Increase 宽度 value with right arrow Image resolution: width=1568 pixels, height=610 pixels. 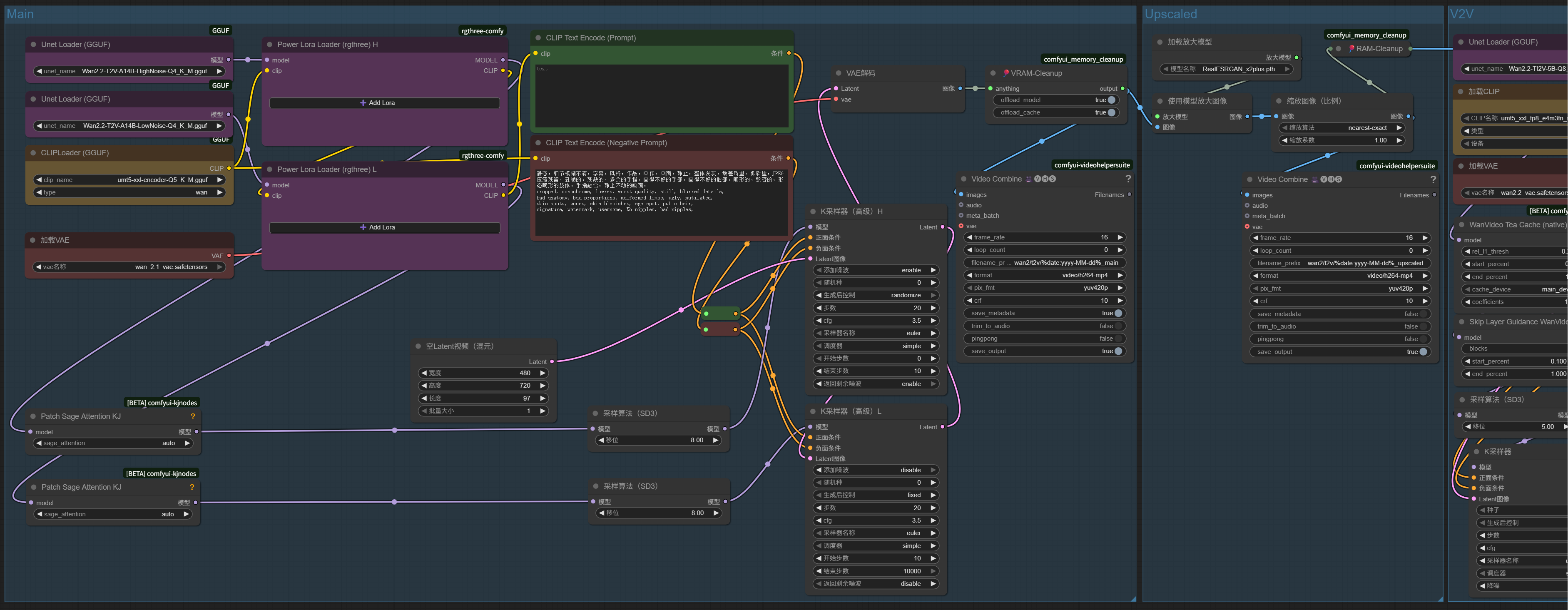click(543, 373)
